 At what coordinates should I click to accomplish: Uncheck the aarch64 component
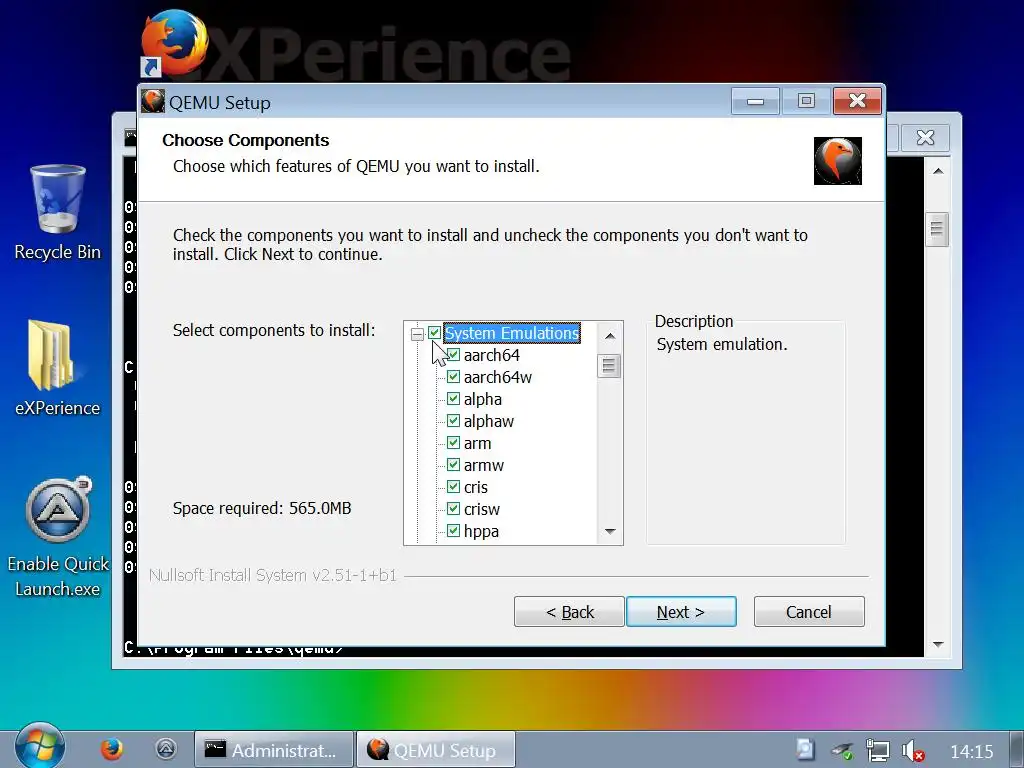tap(453, 355)
